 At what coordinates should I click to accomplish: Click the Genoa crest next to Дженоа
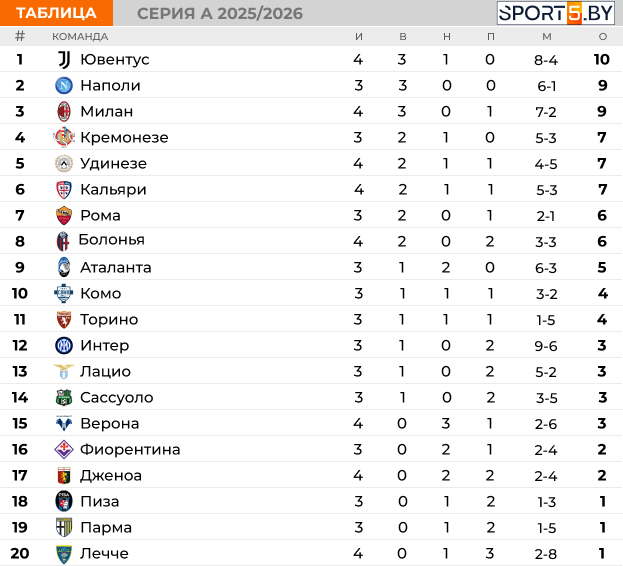(64, 475)
